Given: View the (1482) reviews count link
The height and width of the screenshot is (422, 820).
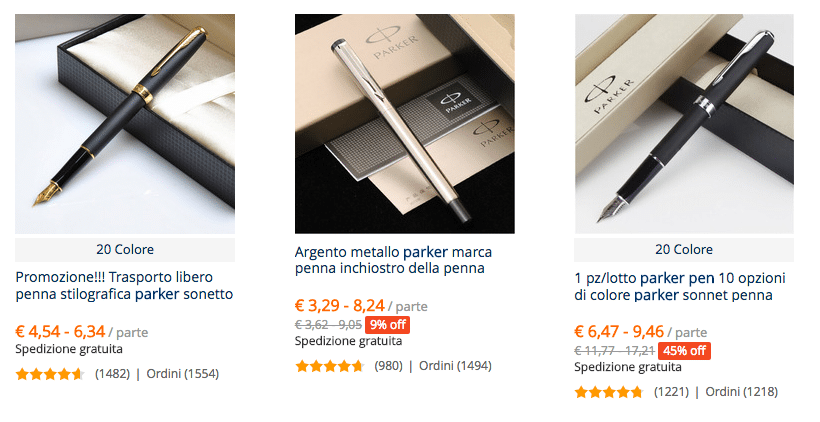Looking at the screenshot, I should pyautogui.click(x=112, y=374).
